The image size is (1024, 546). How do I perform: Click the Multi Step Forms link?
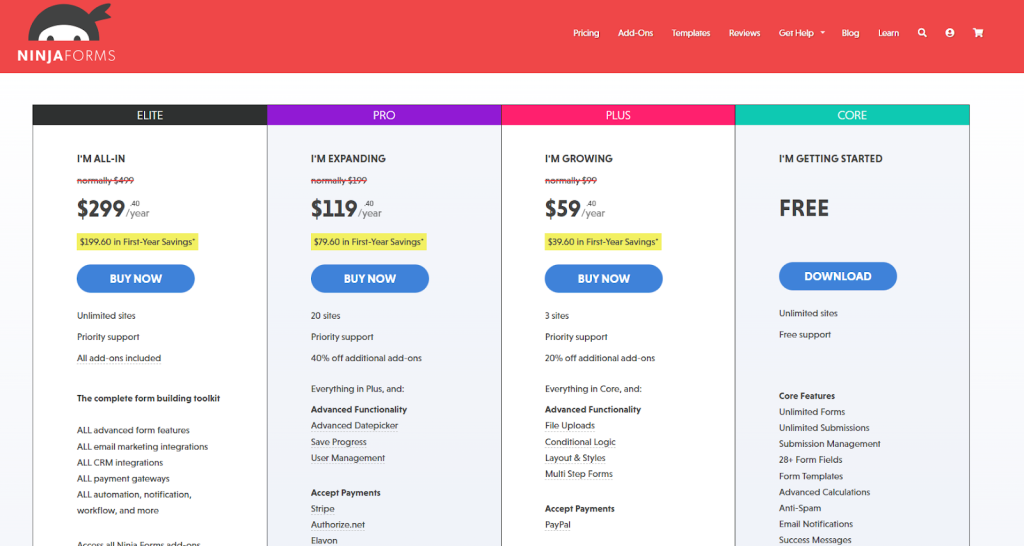pos(579,474)
